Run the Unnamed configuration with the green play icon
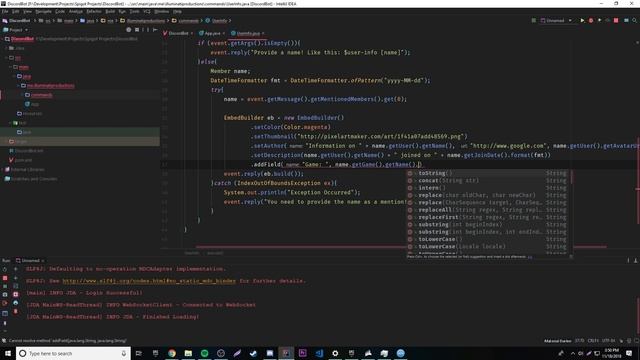Image resolution: width=640 pixels, height=360 pixels. (x=582, y=20)
